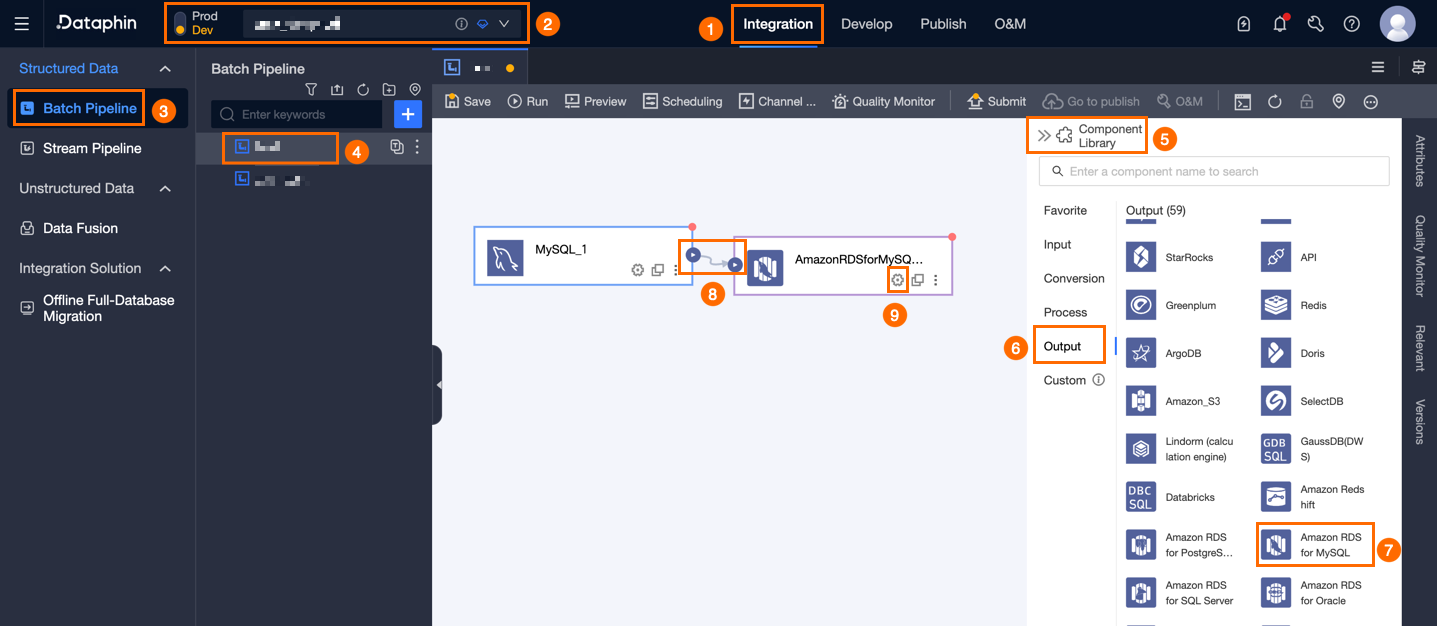1437x626 pixels.
Task: Click the blue plus add pipeline button
Action: point(408,114)
